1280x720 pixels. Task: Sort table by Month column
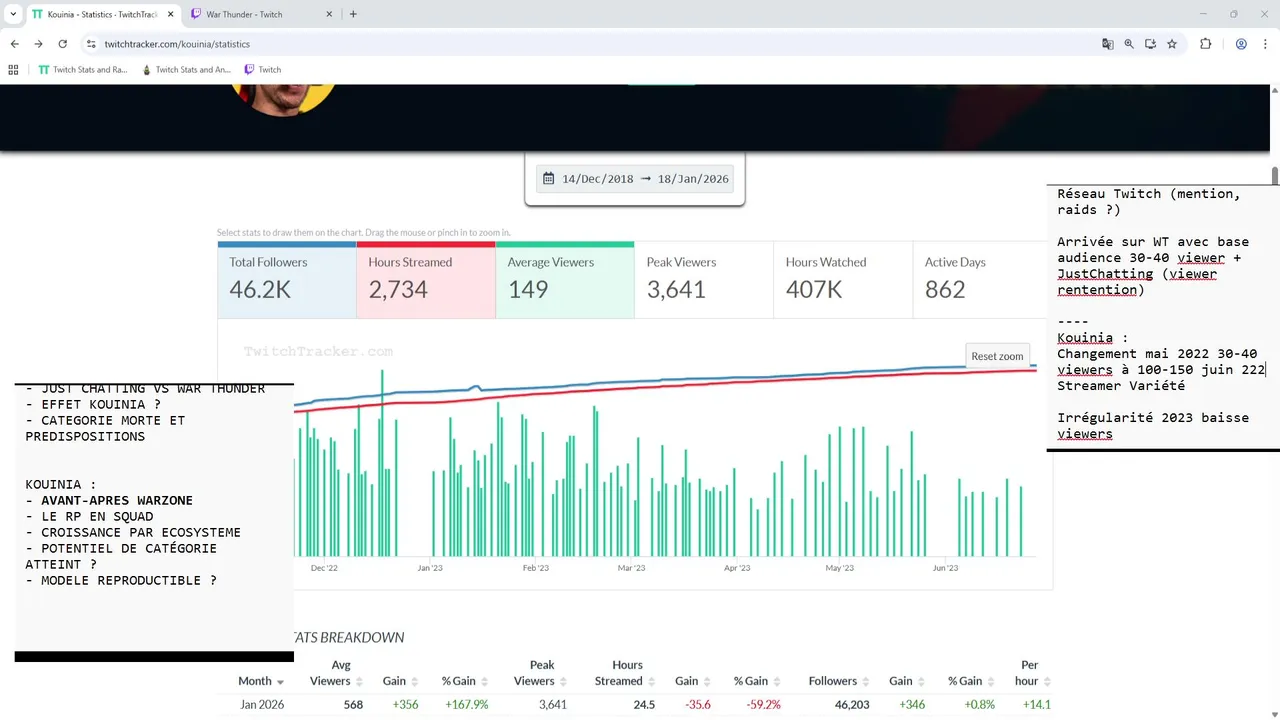pos(263,681)
